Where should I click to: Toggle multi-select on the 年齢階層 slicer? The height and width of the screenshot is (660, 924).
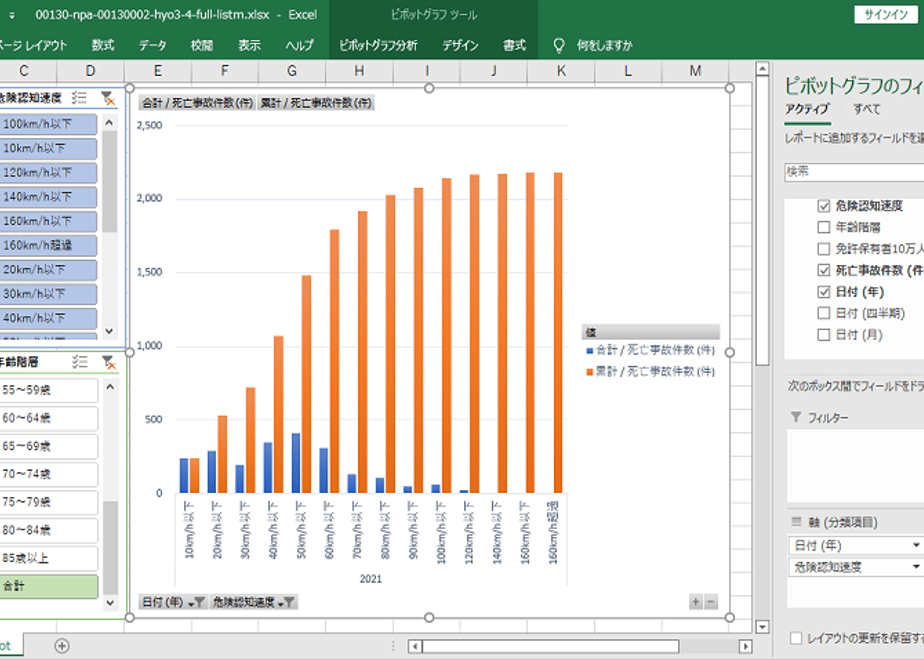[79, 362]
